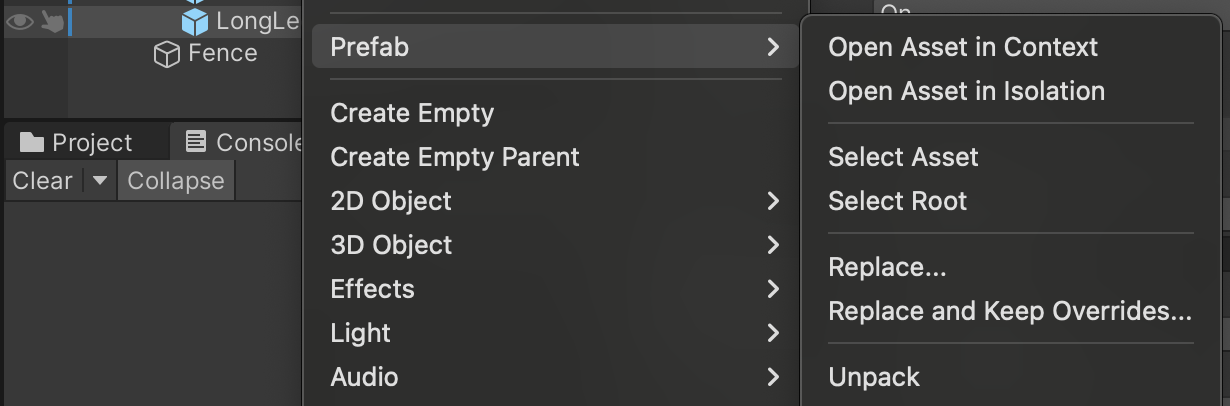1230x406 pixels.
Task: Expand the 3D Object submenu arrow
Action: pyautogui.click(x=772, y=245)
